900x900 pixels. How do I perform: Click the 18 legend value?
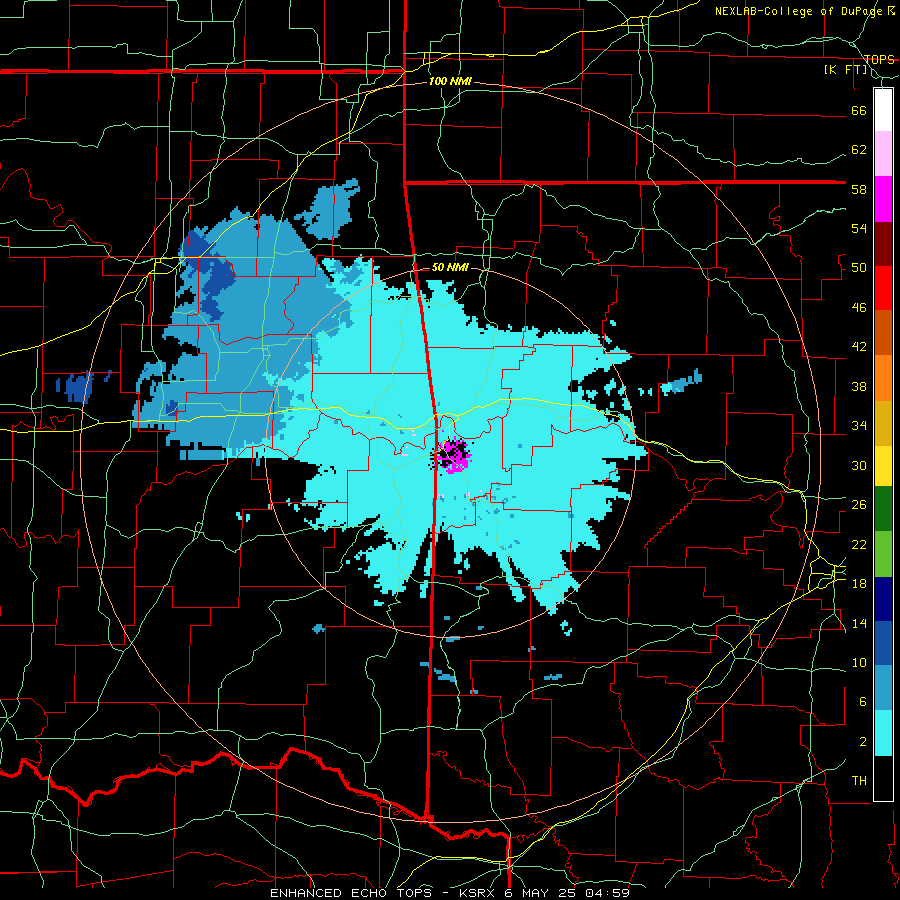tap(859, 584)
